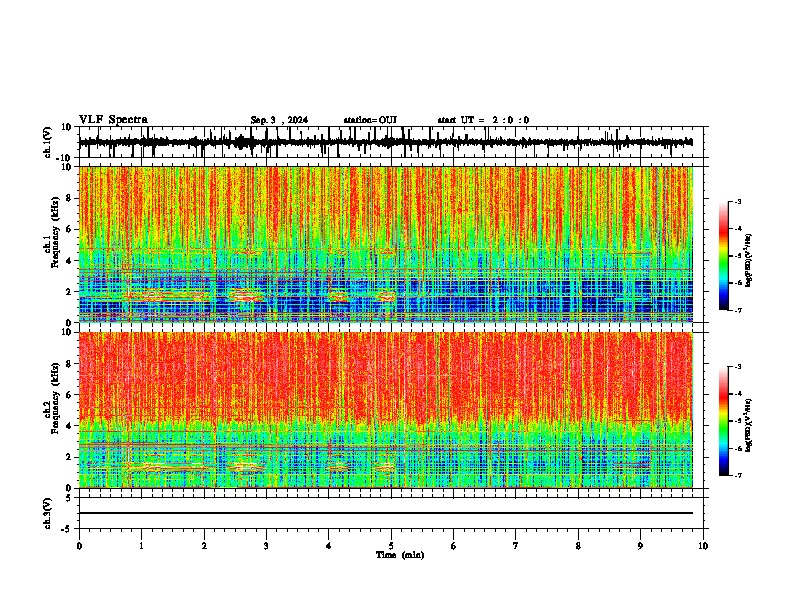Click the "station=OUI" header label

[x=370, y=120]
